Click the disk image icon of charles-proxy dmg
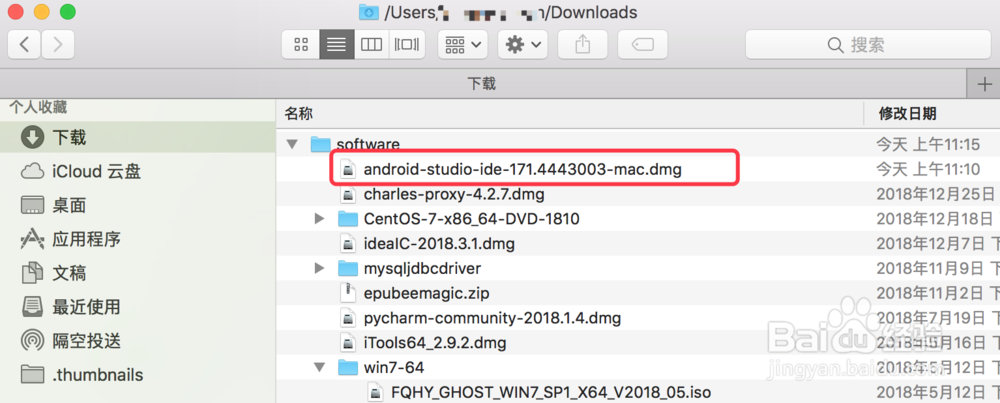1000x403 pixels. (348, 194)
